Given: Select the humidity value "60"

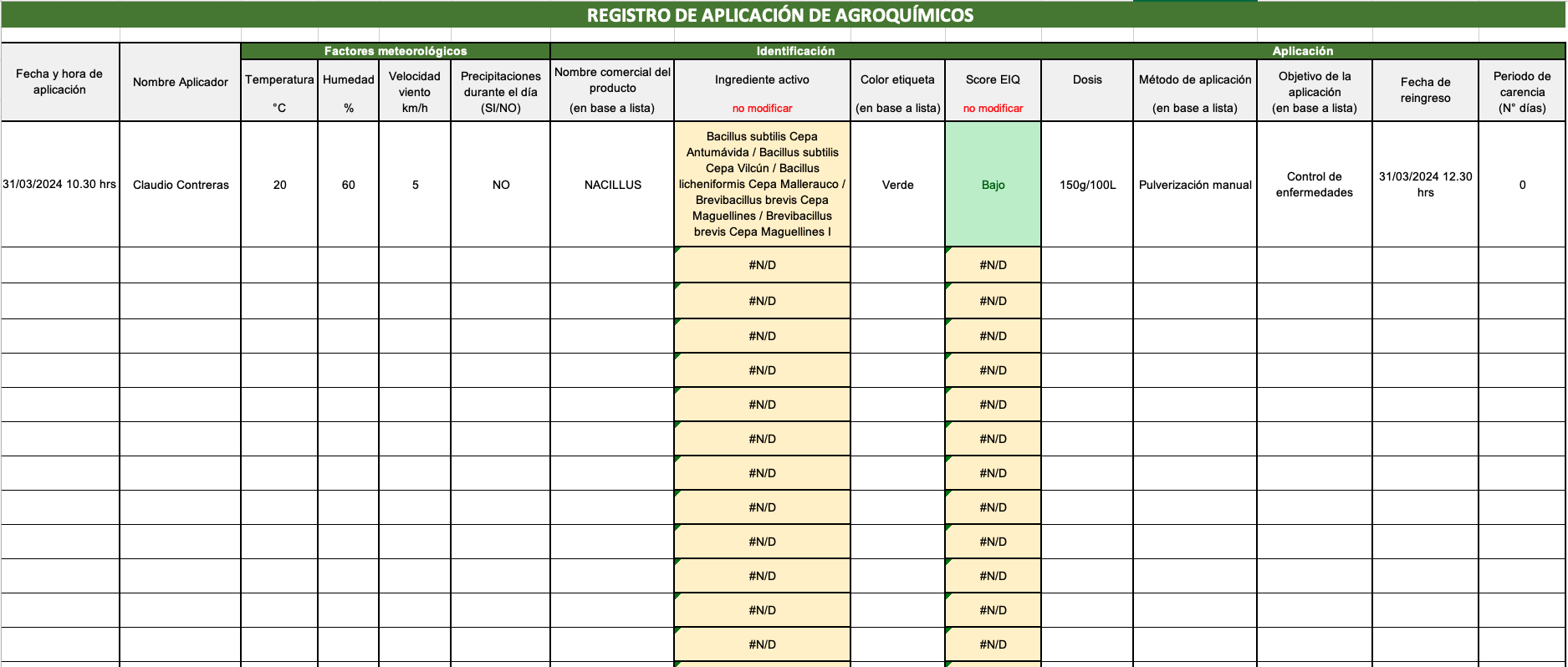Looking at the screenshot, I should coord(349,185).
